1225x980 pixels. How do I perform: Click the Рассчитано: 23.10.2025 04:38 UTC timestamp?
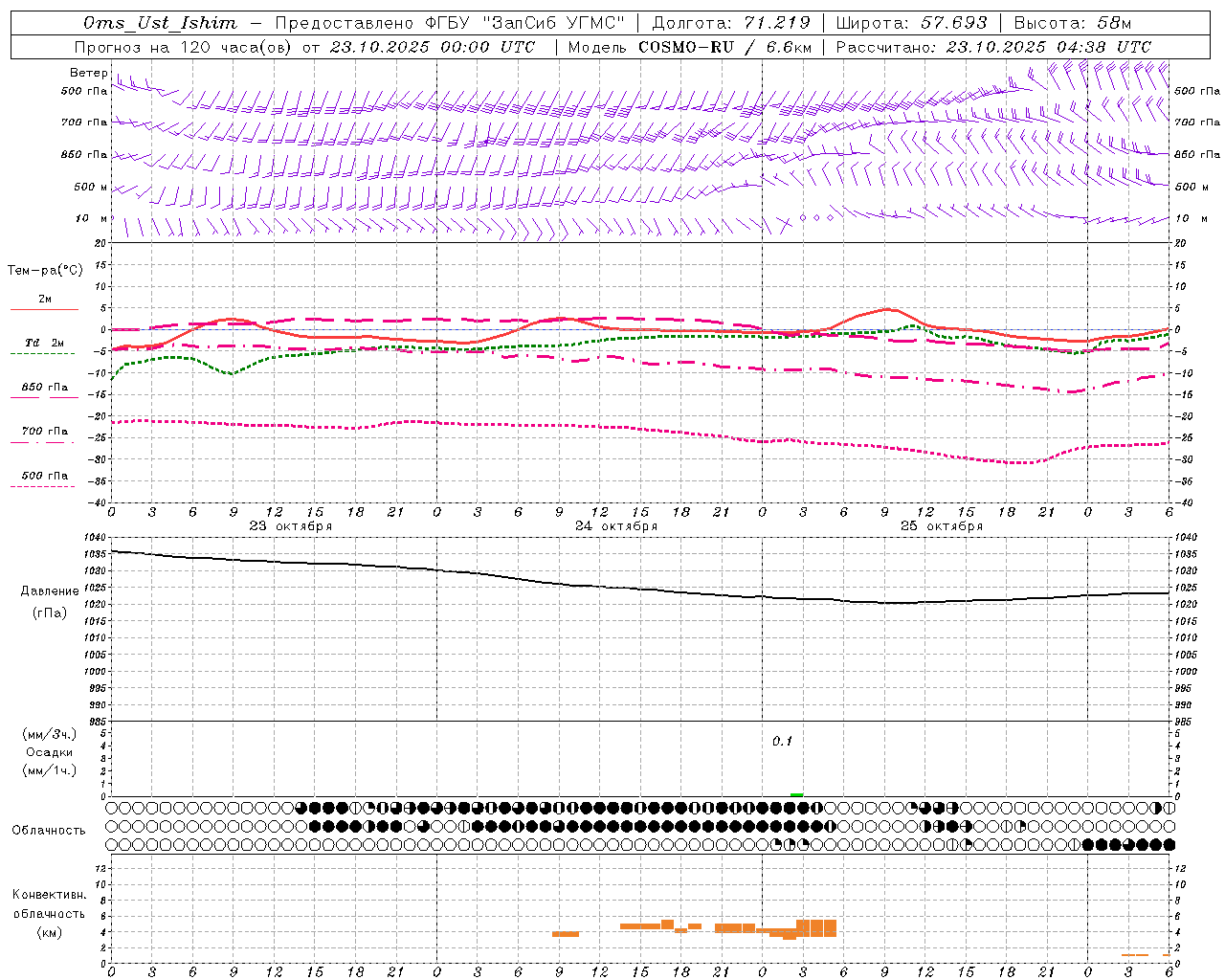tap(993, 47)
